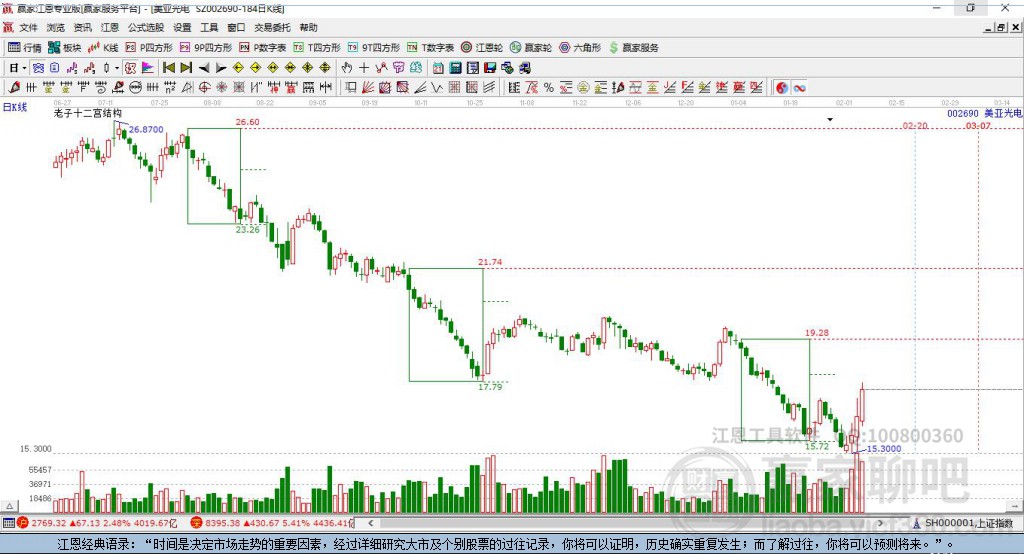Select the crosshair cursor tool
1024x554 pixels.
coord(364,68)
